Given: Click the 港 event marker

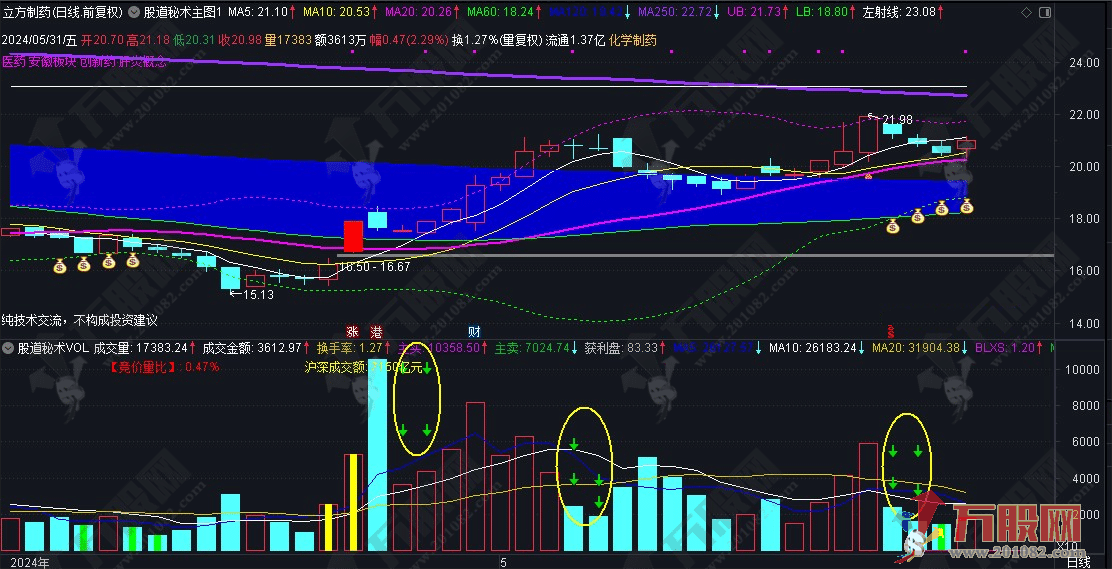Looking at the screenshot, I should 375,331.
